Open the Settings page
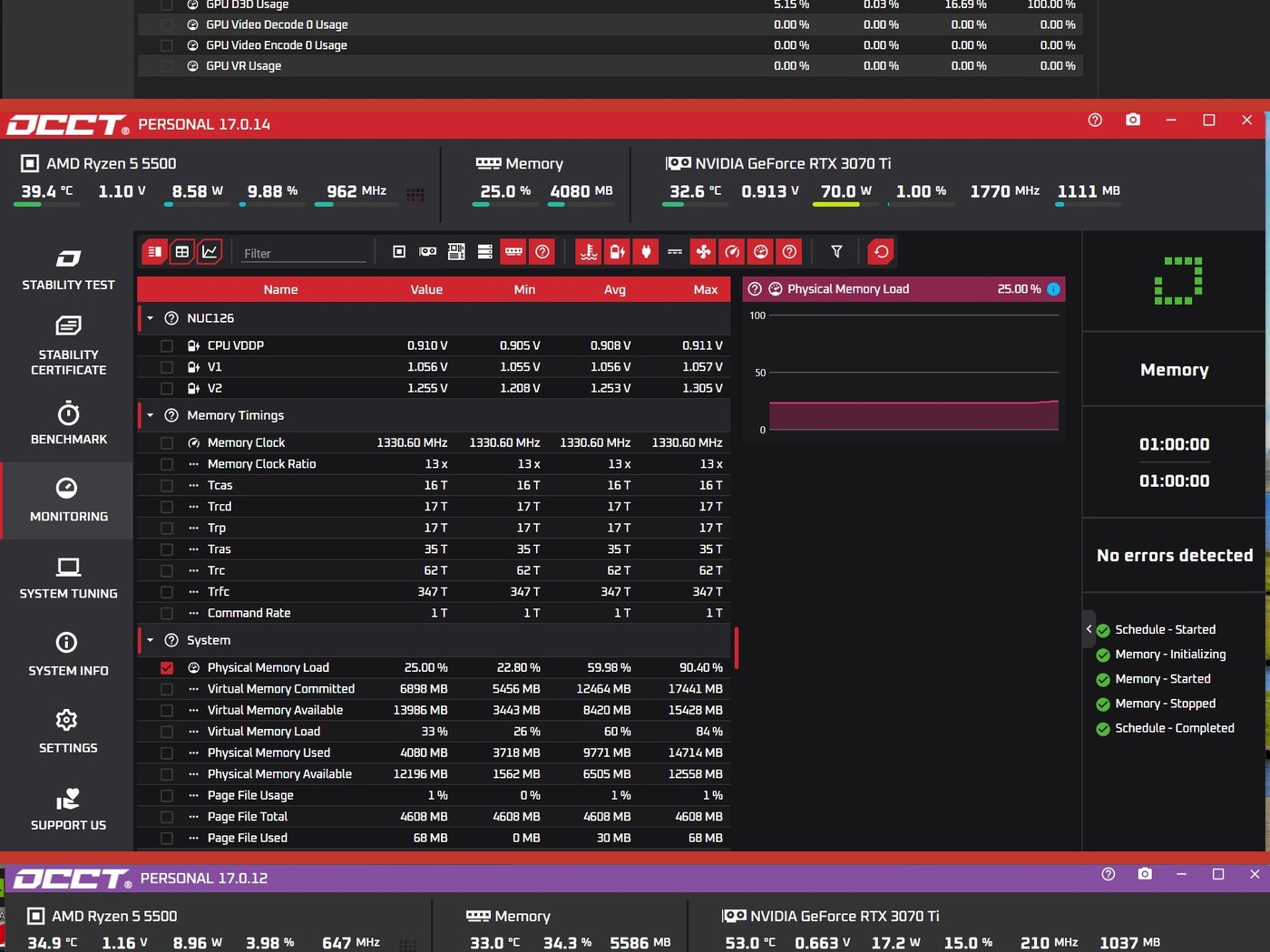The width and height of the screenshot is (1270, 952). [x=68, y=733]
